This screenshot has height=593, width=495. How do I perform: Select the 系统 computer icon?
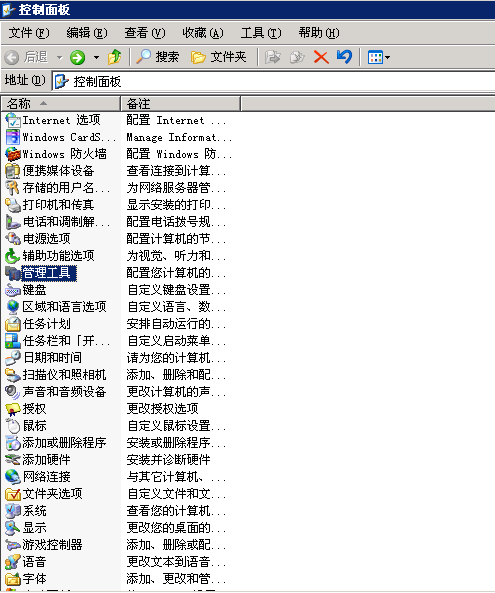click(x=12, y=511)
